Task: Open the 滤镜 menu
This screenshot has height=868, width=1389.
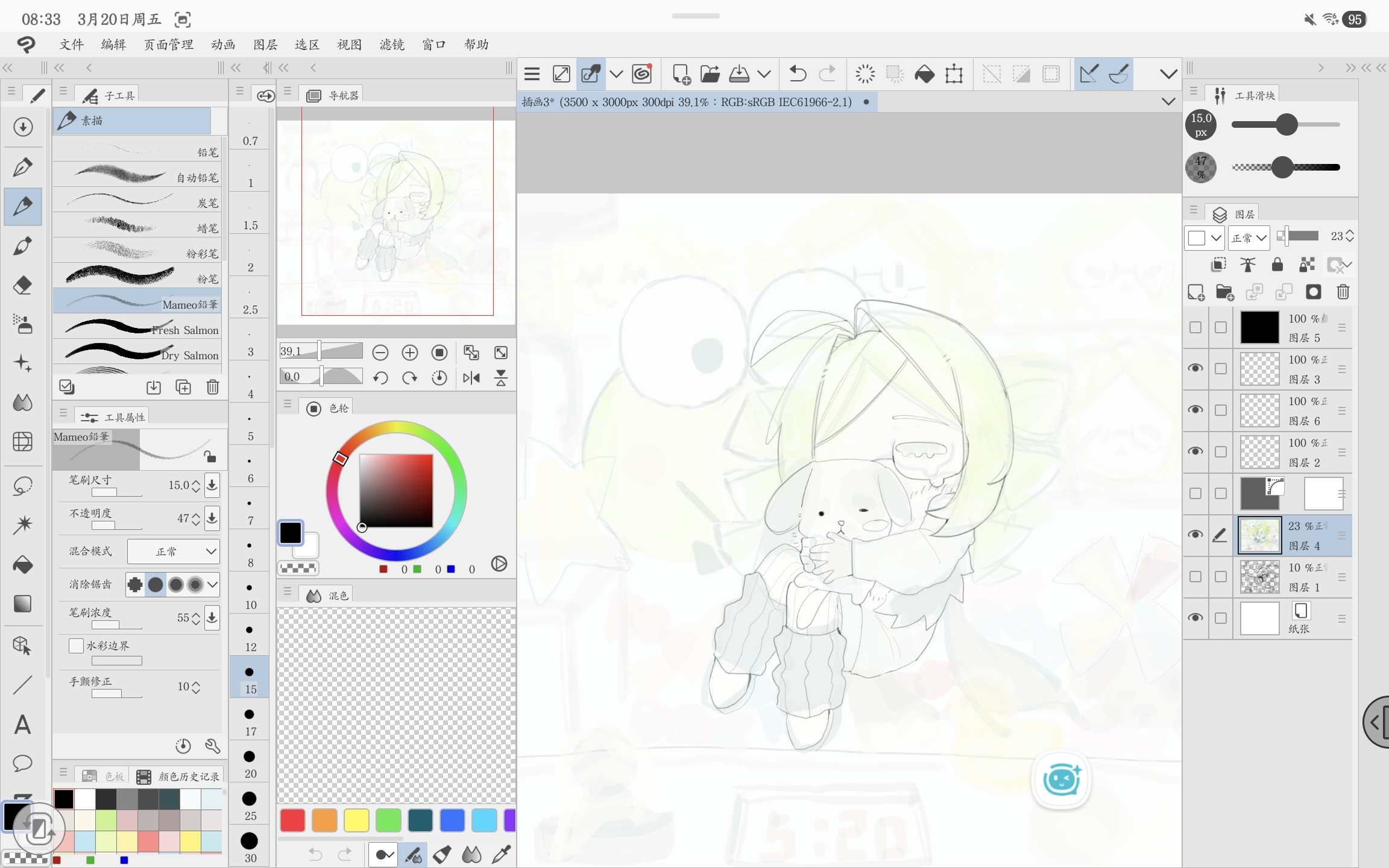Action: coord(392,45)
